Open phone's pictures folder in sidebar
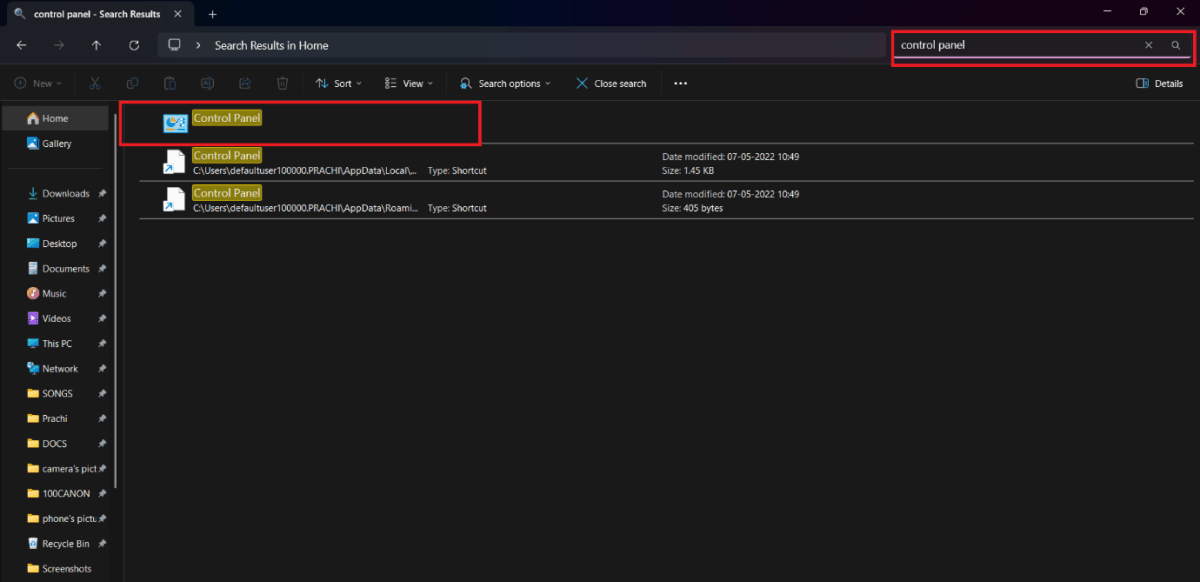This screenshot has height=582, width=1200. (x=61, y=519)
